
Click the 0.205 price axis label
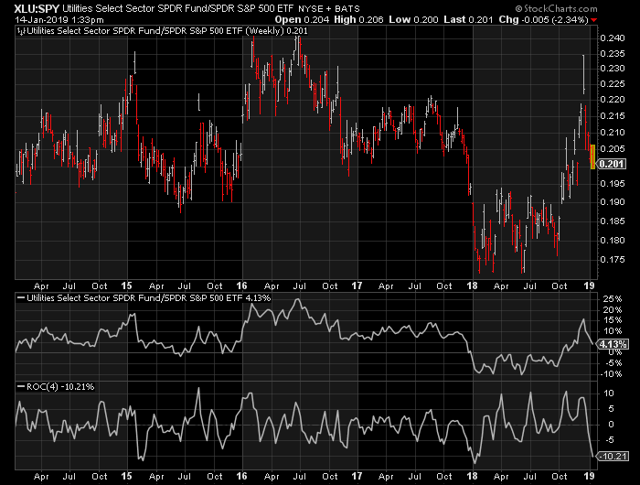[x=612, y=149]
